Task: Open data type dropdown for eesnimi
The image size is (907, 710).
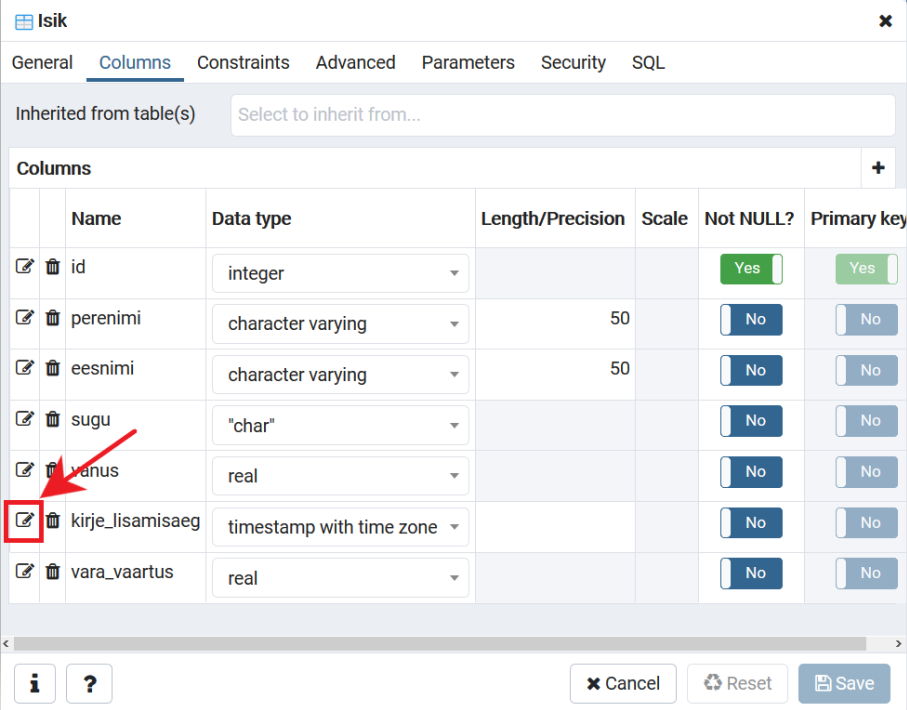Action: [340, 374]
